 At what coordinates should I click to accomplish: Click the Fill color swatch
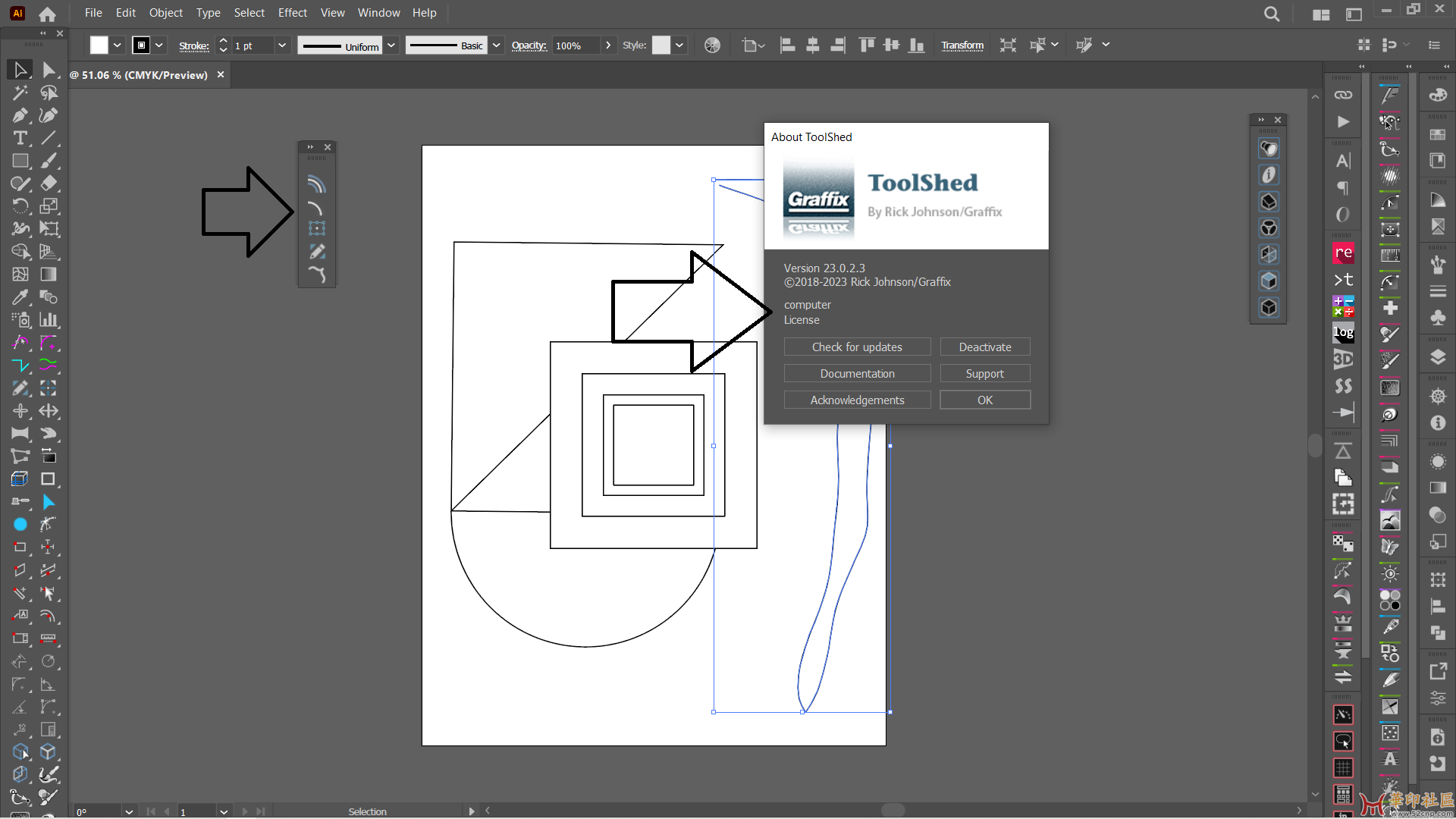tap(99, 45)
